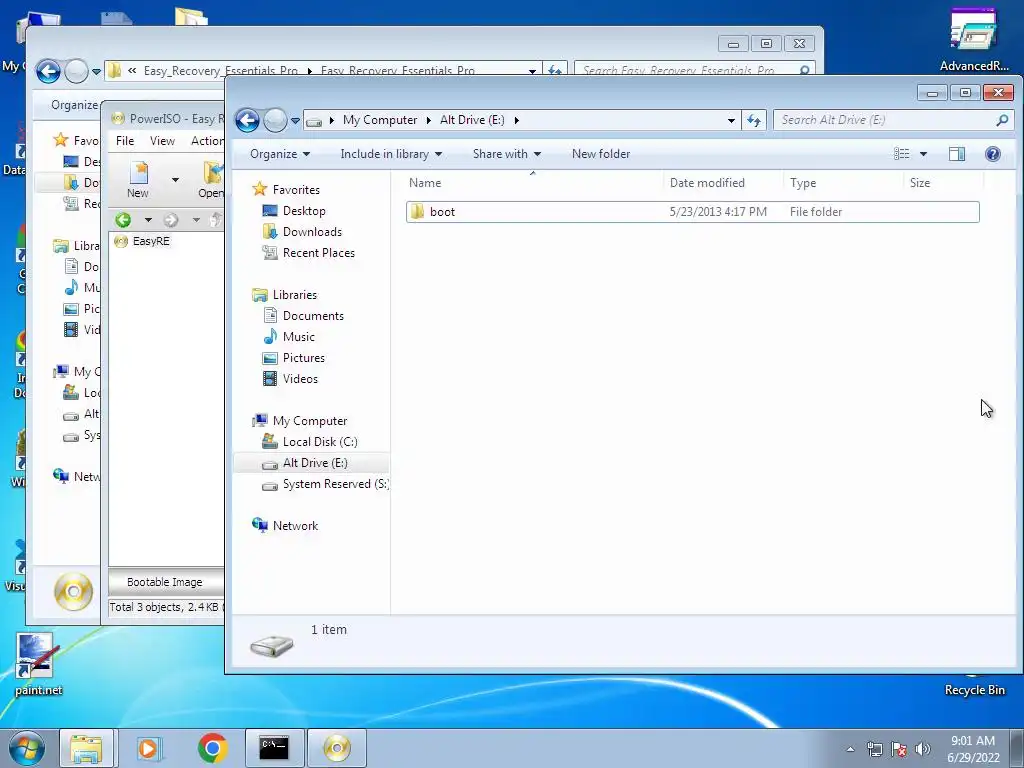This screenshot has height=768, width=1024.
Task: Go back in Alt Drive window
Action: coord(248,120)
